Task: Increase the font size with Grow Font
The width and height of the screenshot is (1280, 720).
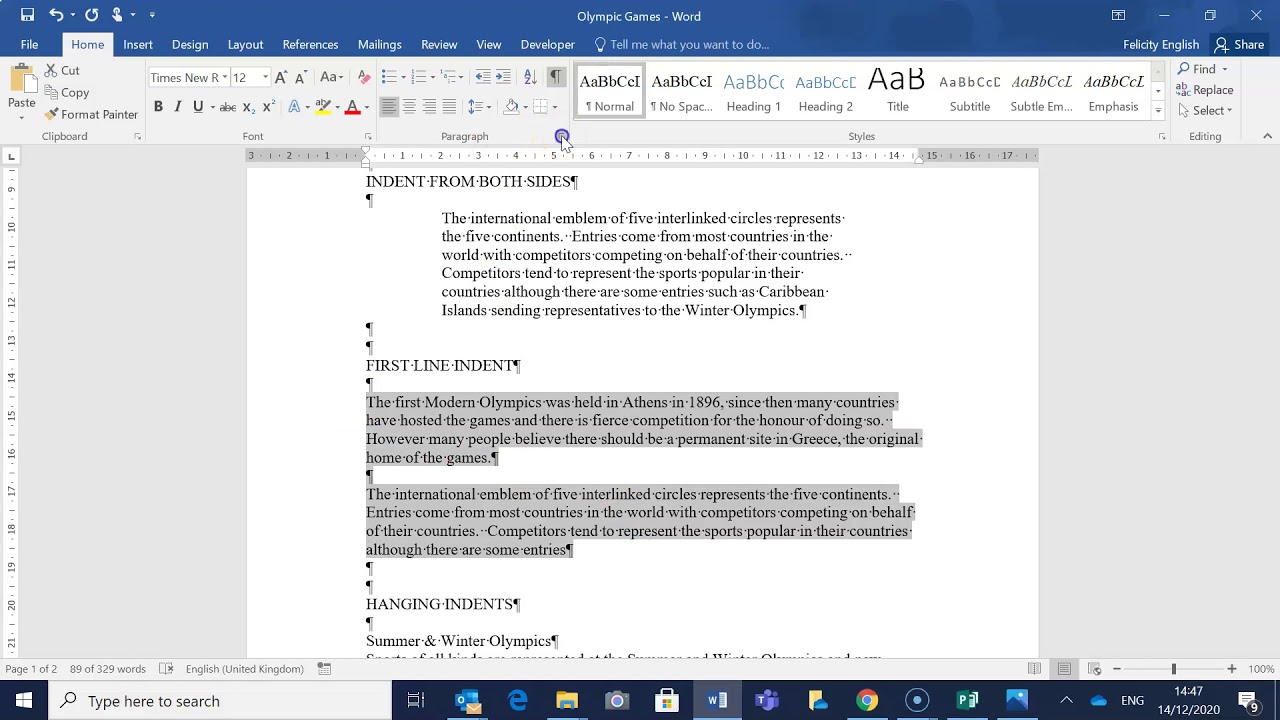Action: point(281,77)
